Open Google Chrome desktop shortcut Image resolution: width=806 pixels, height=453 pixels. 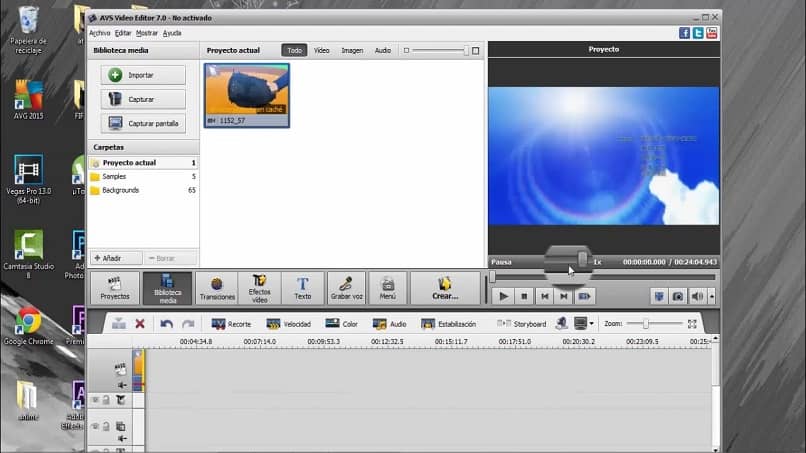pos(28,325)
